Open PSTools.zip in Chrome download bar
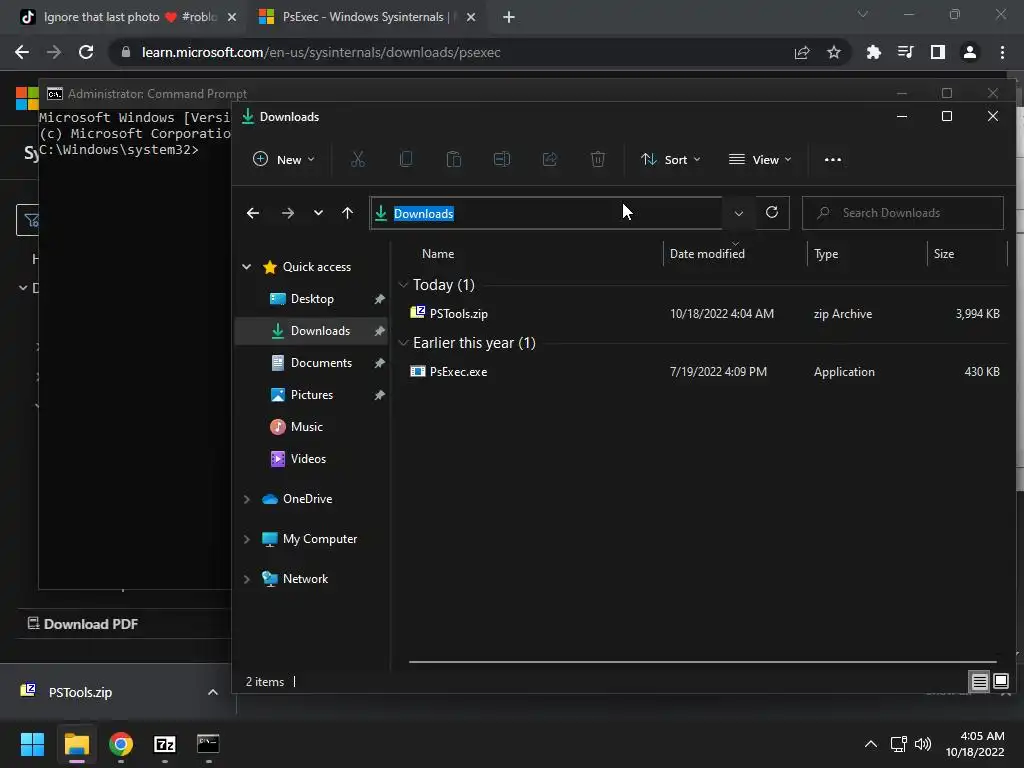The image size is (1024, 768). click(80, 692)
